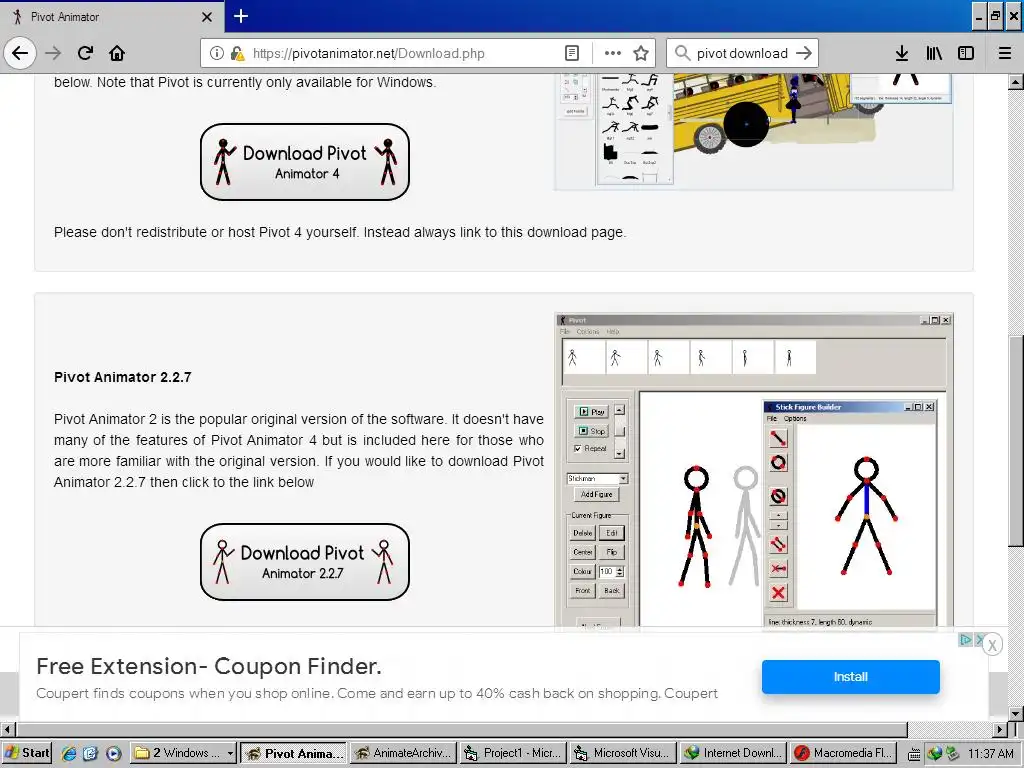Click the pivot download search field
The image size is (1024, 768).
pyautogui.click(x=742, y=53)
